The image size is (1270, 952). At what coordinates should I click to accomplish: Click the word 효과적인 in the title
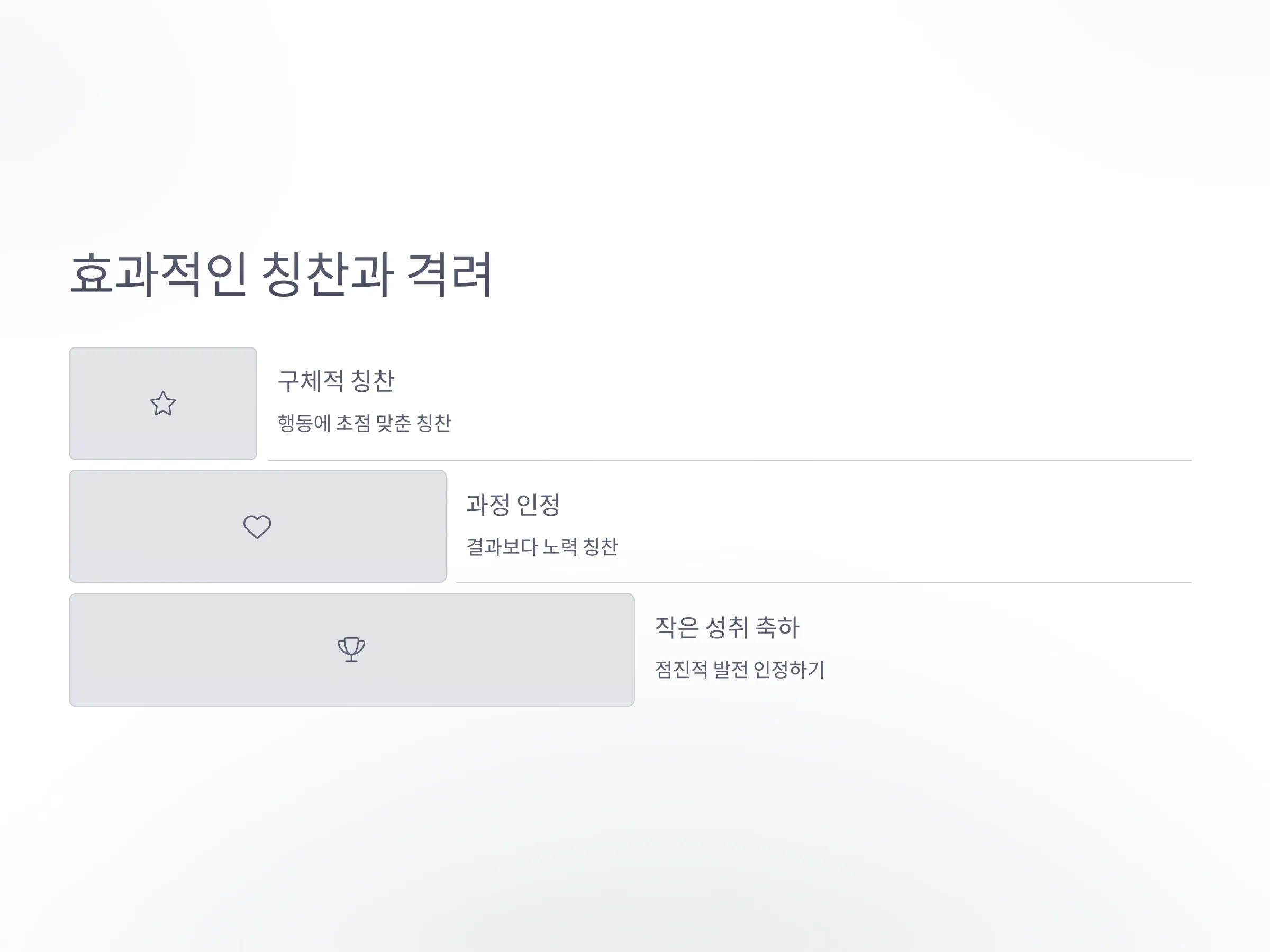click(x=159, y=274)
